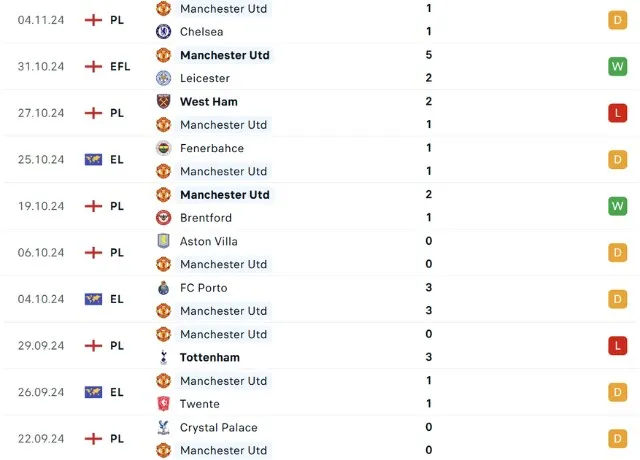Open the Fenerbahce team name link
Screen dimensions: 640x460
click(212, 148)
